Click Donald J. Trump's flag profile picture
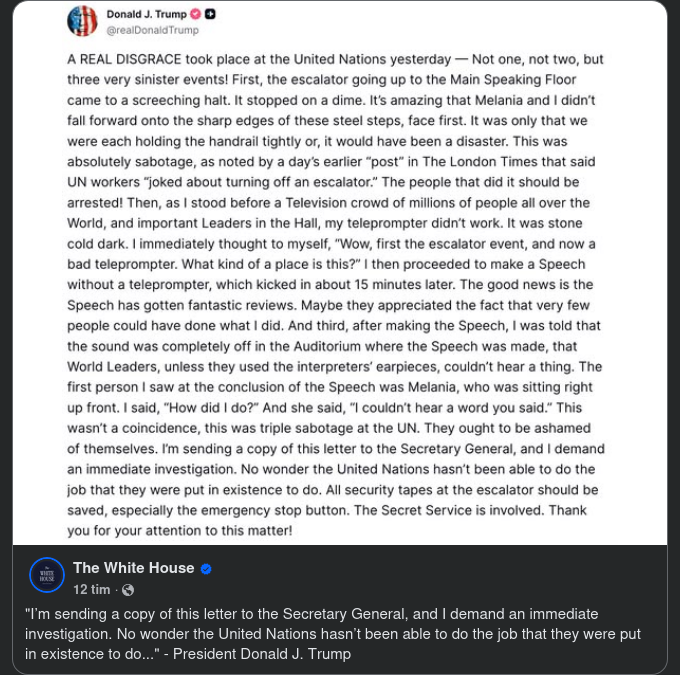Viewport: 680px width, 675px height. point(82,21)
